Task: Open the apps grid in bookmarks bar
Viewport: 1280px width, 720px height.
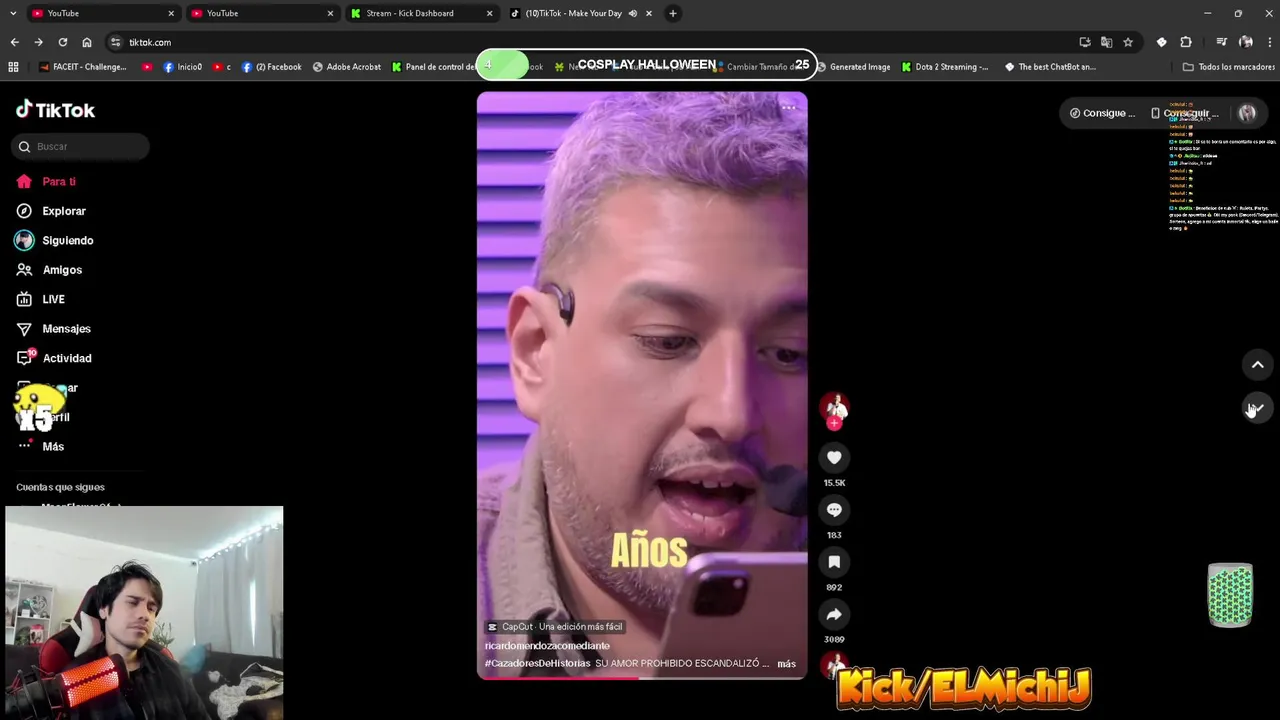Action: (13, 67)
